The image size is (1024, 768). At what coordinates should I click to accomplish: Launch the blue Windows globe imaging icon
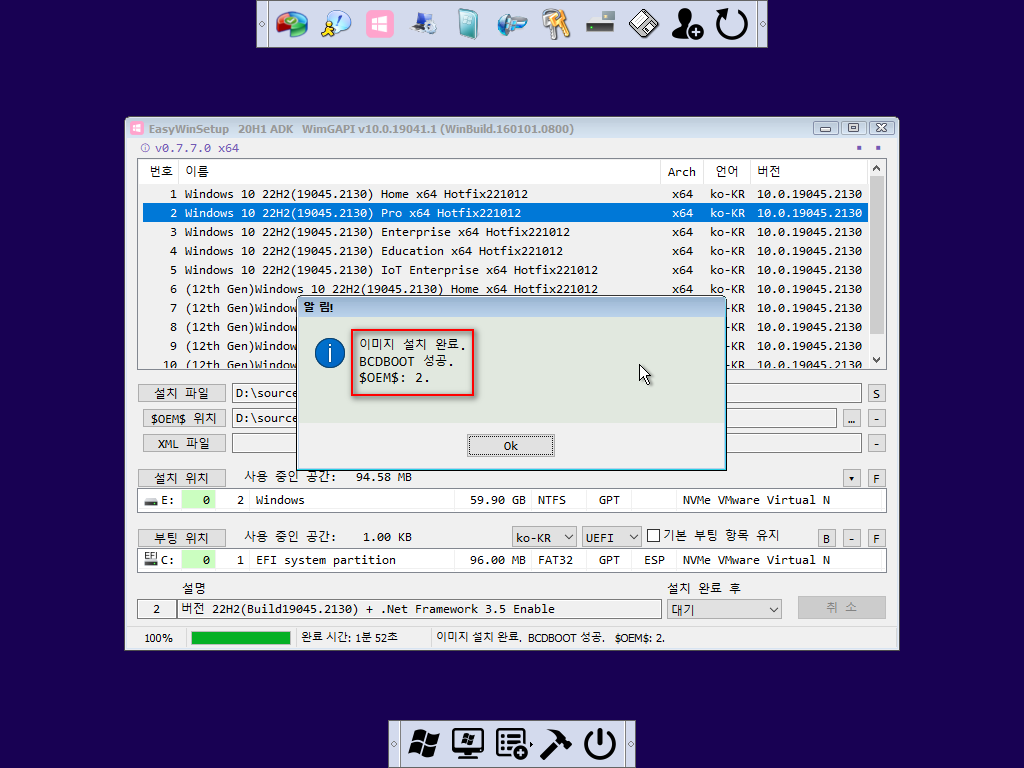pyautogui.click(x=511, y=24)
